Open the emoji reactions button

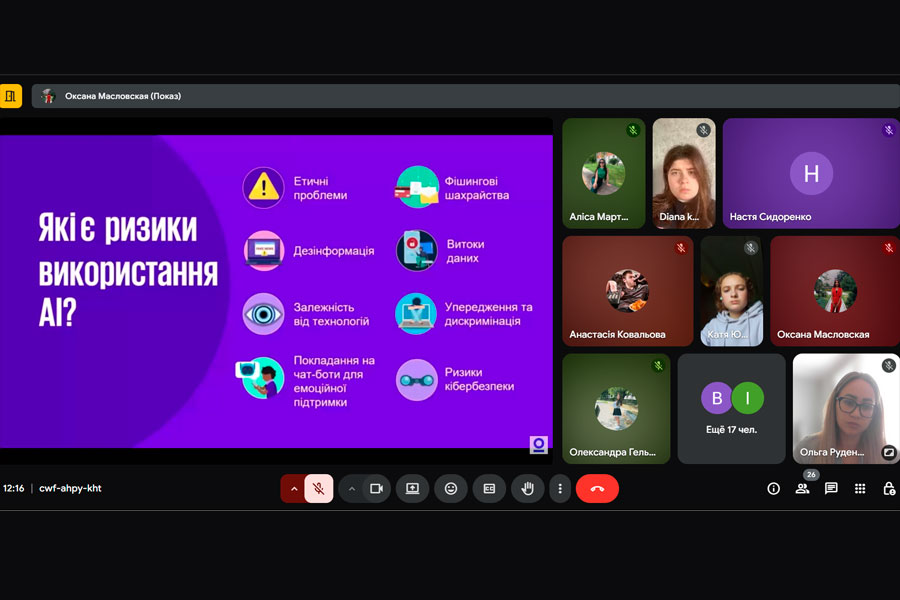coord(451,489)
